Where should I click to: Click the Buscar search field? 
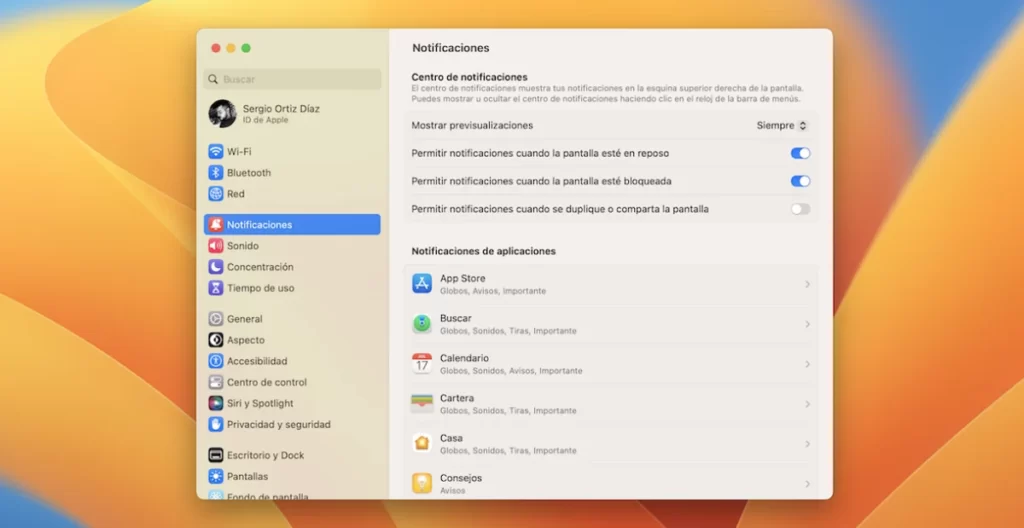[x=292, y=79]
